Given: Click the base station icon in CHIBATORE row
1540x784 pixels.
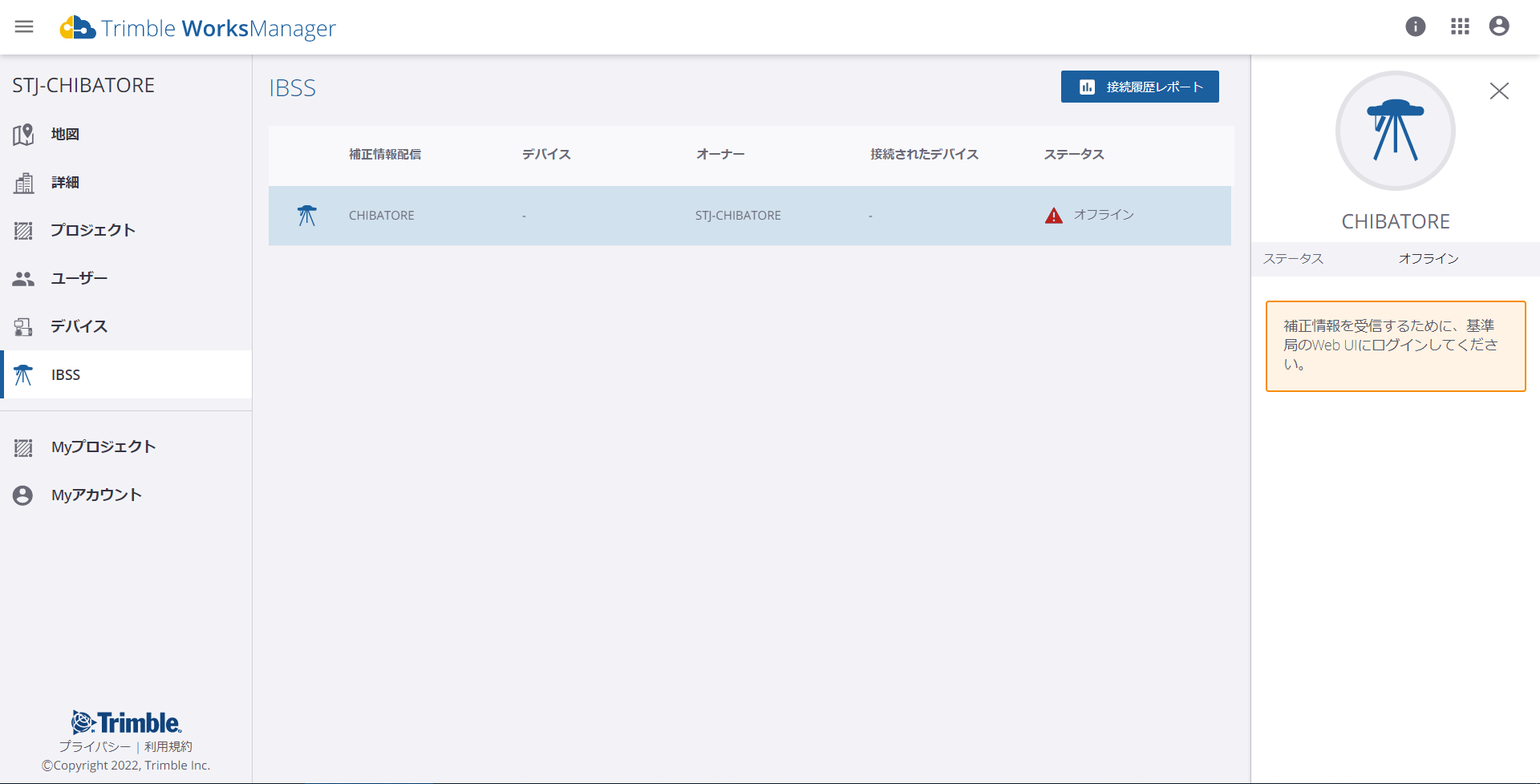Looking at the screenshot, I should tap(306, 216).
